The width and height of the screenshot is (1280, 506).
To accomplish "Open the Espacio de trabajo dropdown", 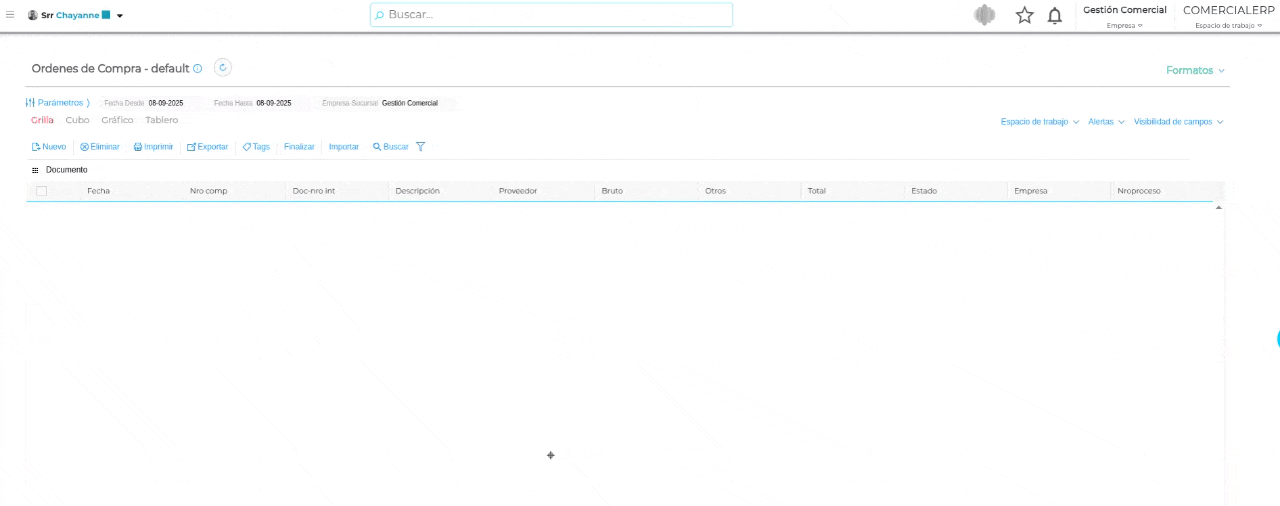I will click(x=1040, y=122).
